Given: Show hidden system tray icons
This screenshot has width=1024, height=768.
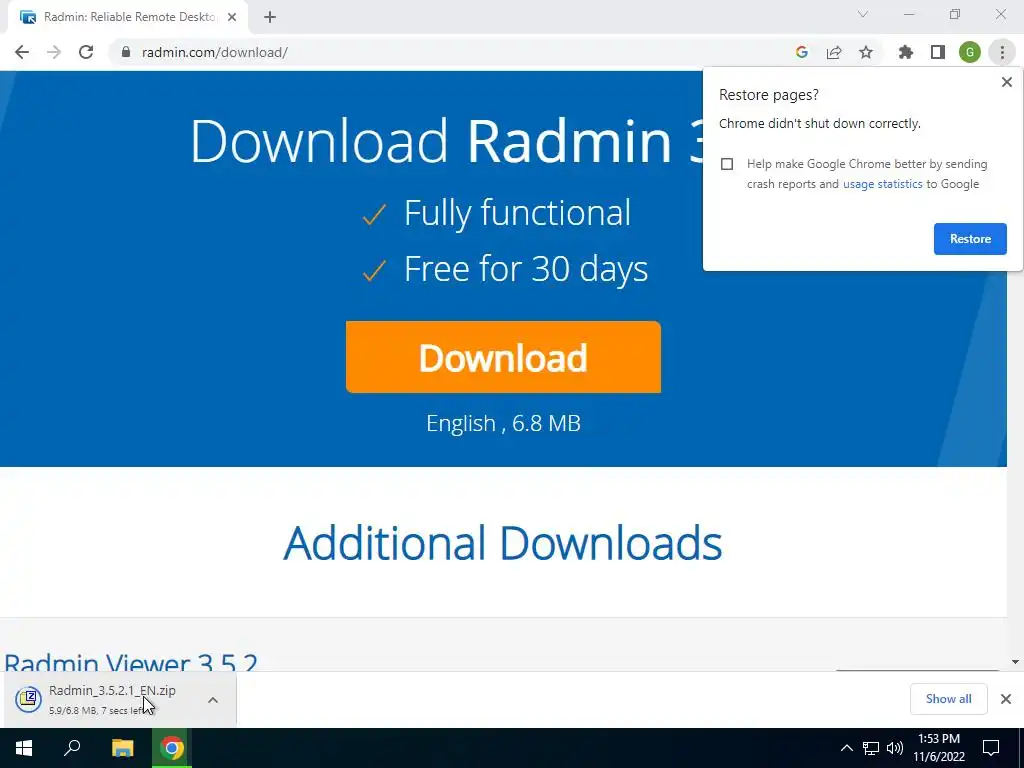Looking at the screenshot, I should [846, 748].
